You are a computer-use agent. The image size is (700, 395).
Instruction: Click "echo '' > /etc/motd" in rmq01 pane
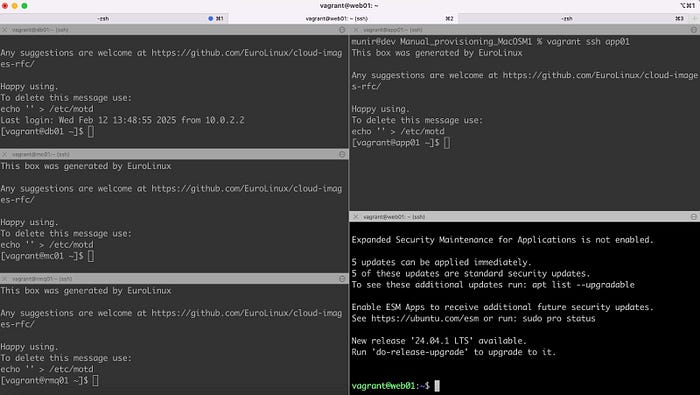click(47, 369)
